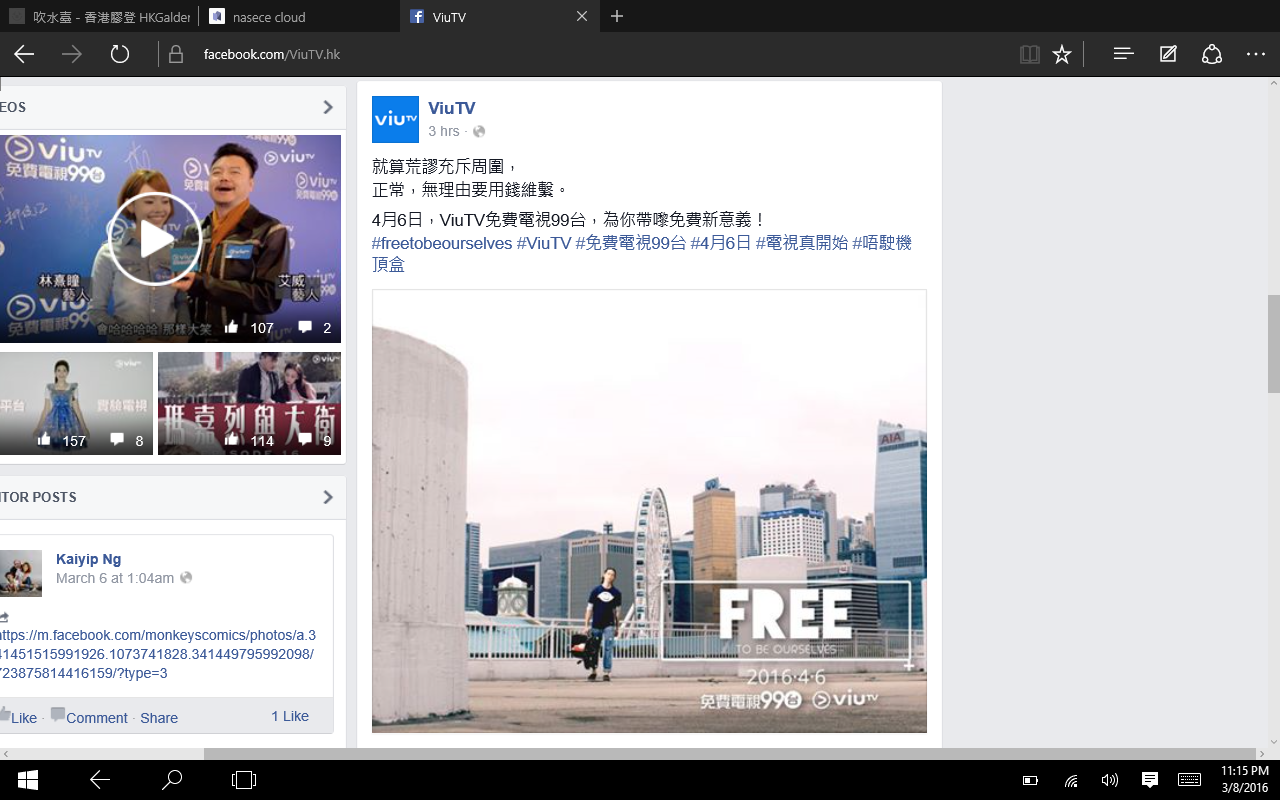
Task: Click the #freetobeourselves hashtag link
Action: (441, 243)
